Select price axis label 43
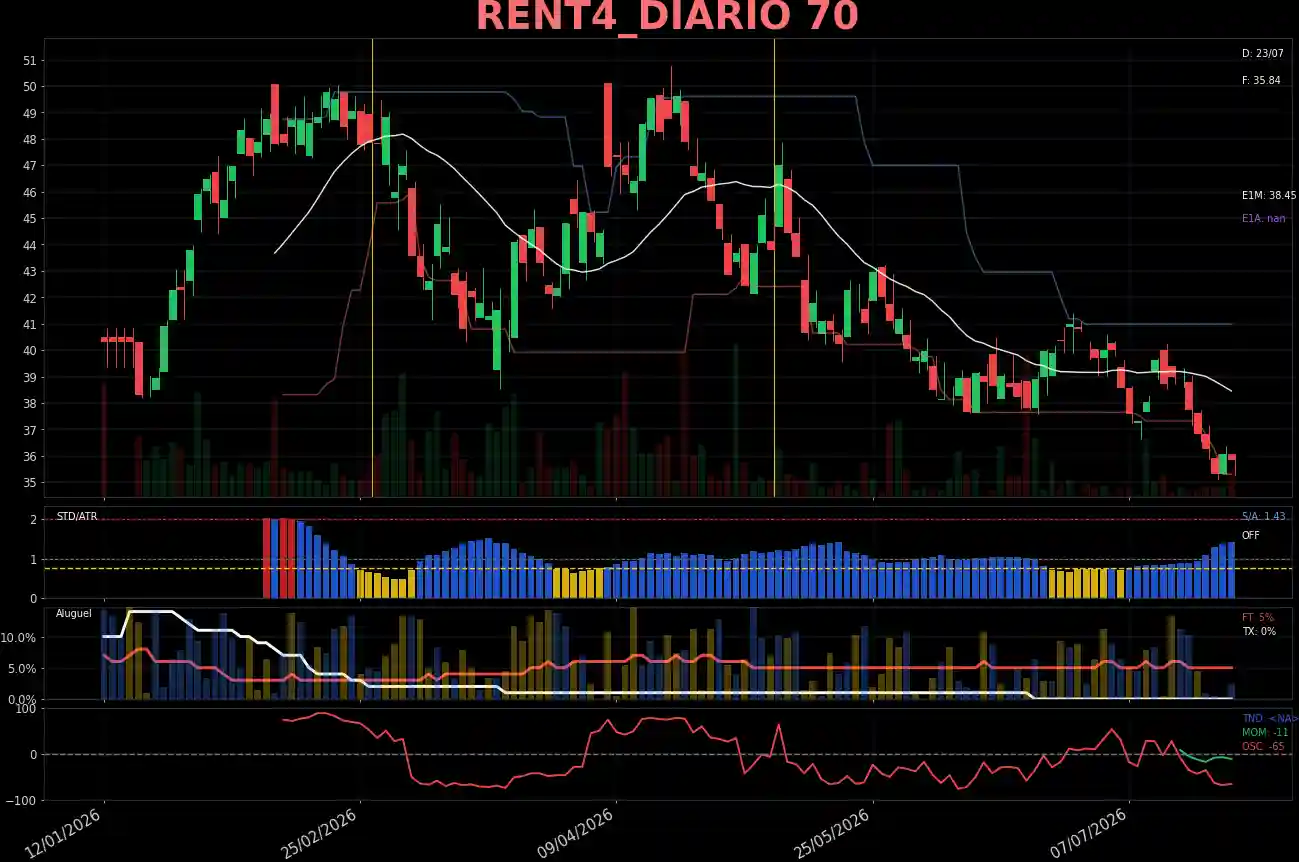Screen dimensions: 1299x862 pyautogui.click(x=29, y=272)
